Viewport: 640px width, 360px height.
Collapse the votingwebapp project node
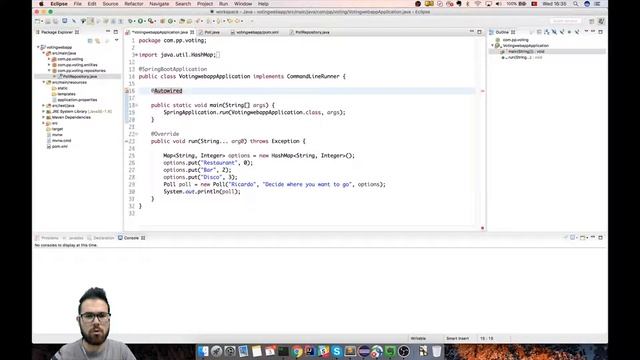pyautogui.click(x=38, y=47)
